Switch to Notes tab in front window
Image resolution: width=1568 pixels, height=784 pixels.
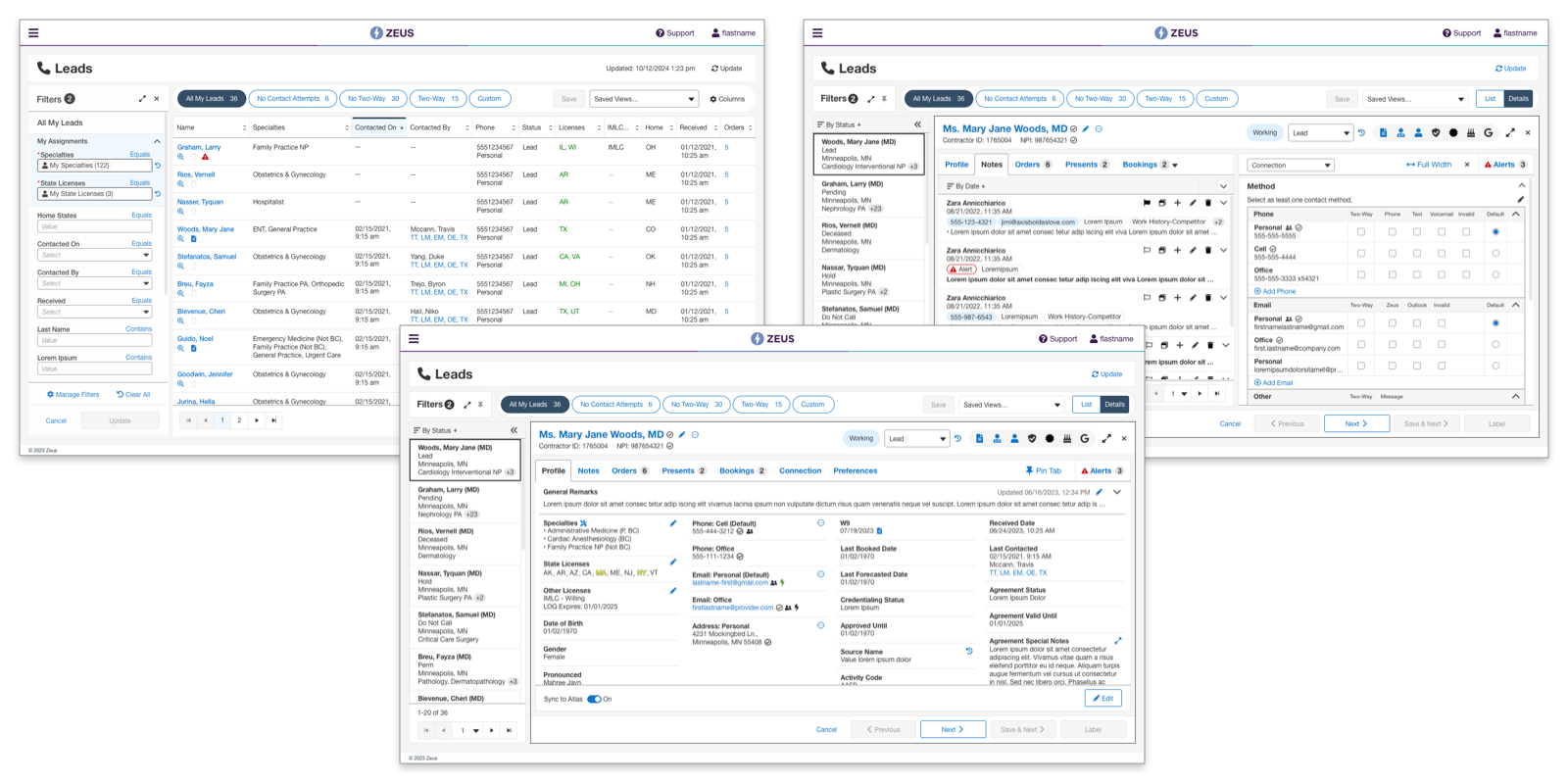click(x=588, y=471)
